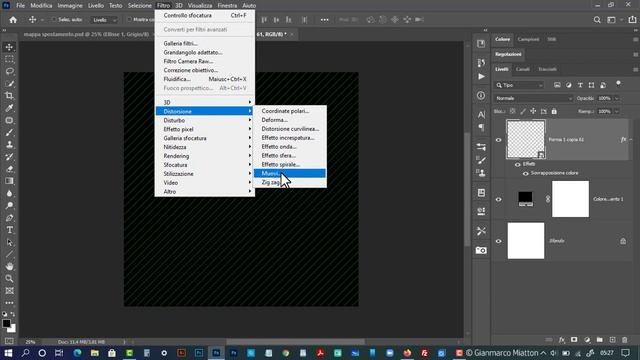This screenshot has width=640, height=360.
Task: Select the Eyedropper tool
Action: [9, 108]
